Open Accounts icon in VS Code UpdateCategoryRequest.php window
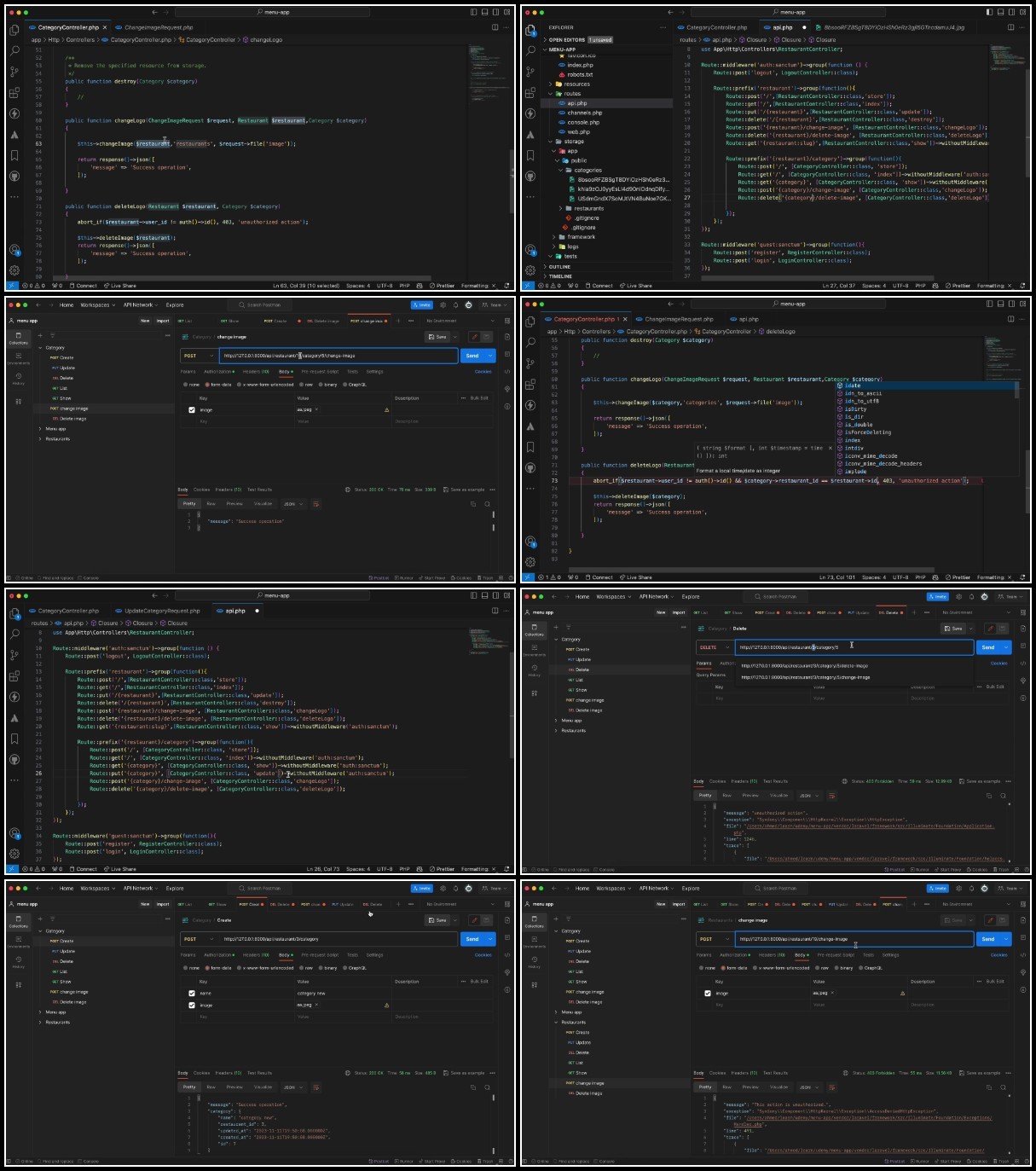 click(x=14, y=833)
